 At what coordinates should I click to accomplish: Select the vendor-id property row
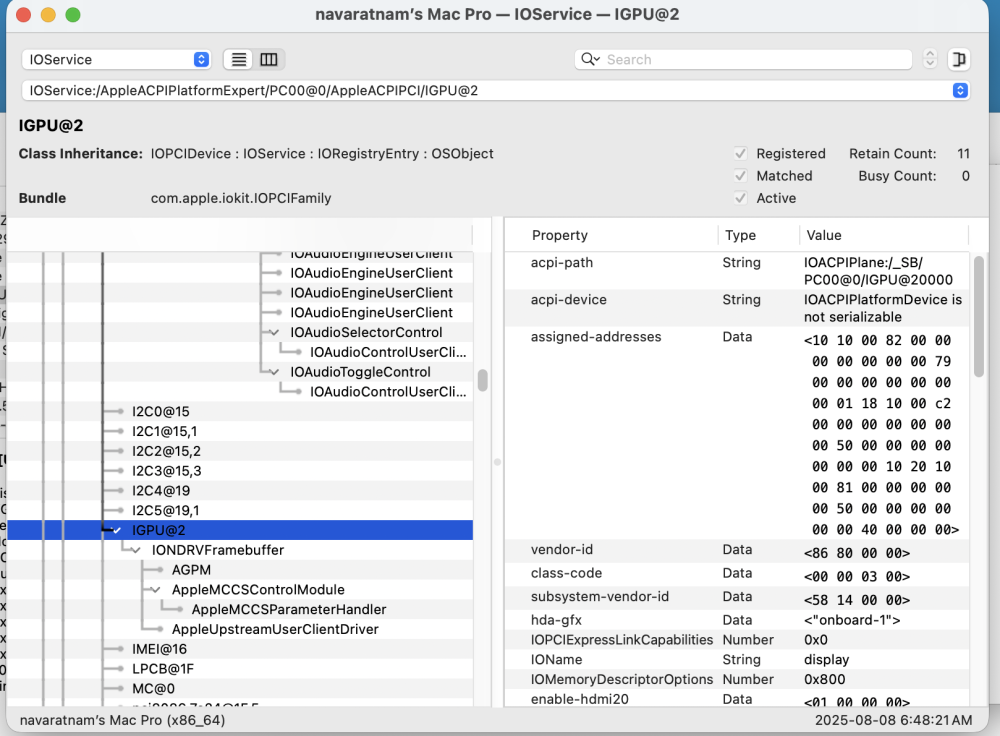click(x=737, y=550)
